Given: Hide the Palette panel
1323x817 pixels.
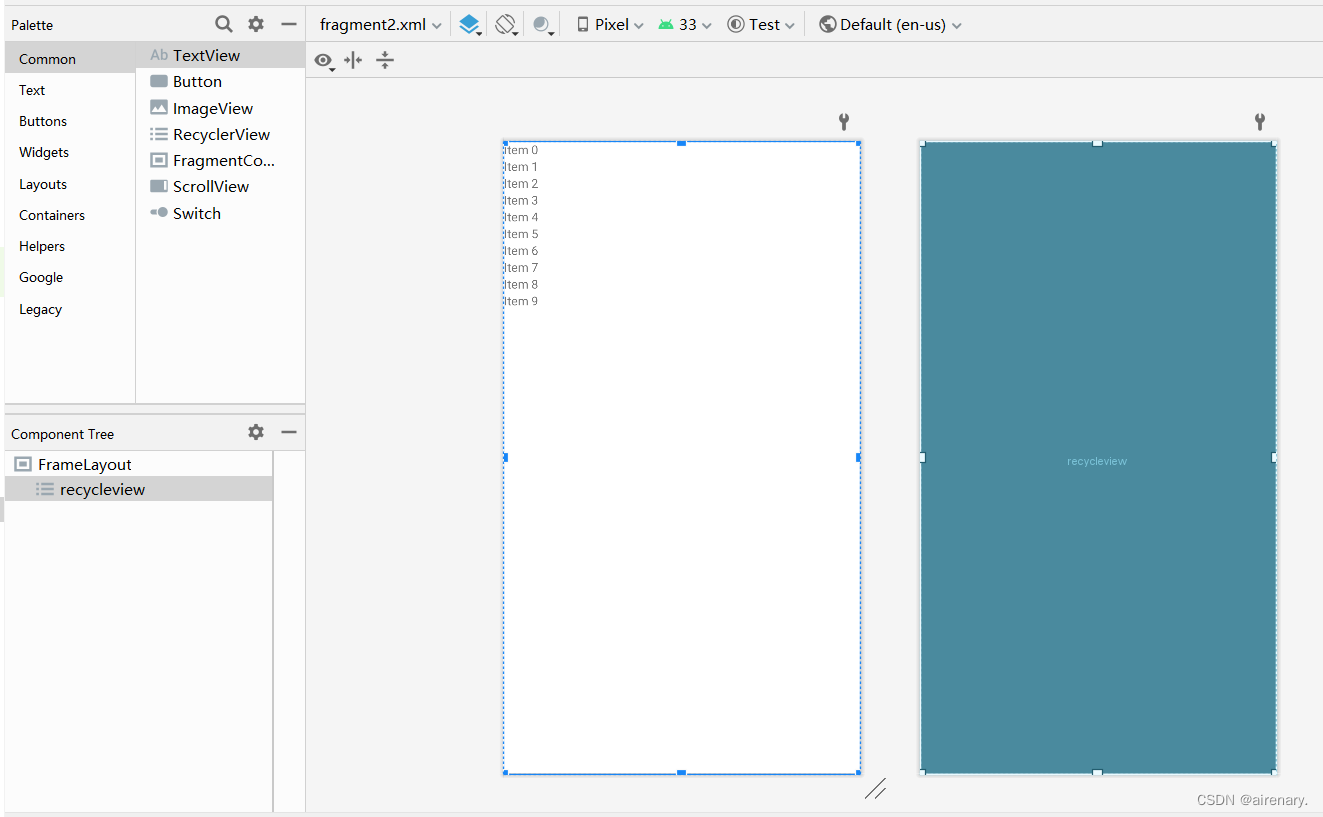Looking at the screenshot, I should point(289,23).
